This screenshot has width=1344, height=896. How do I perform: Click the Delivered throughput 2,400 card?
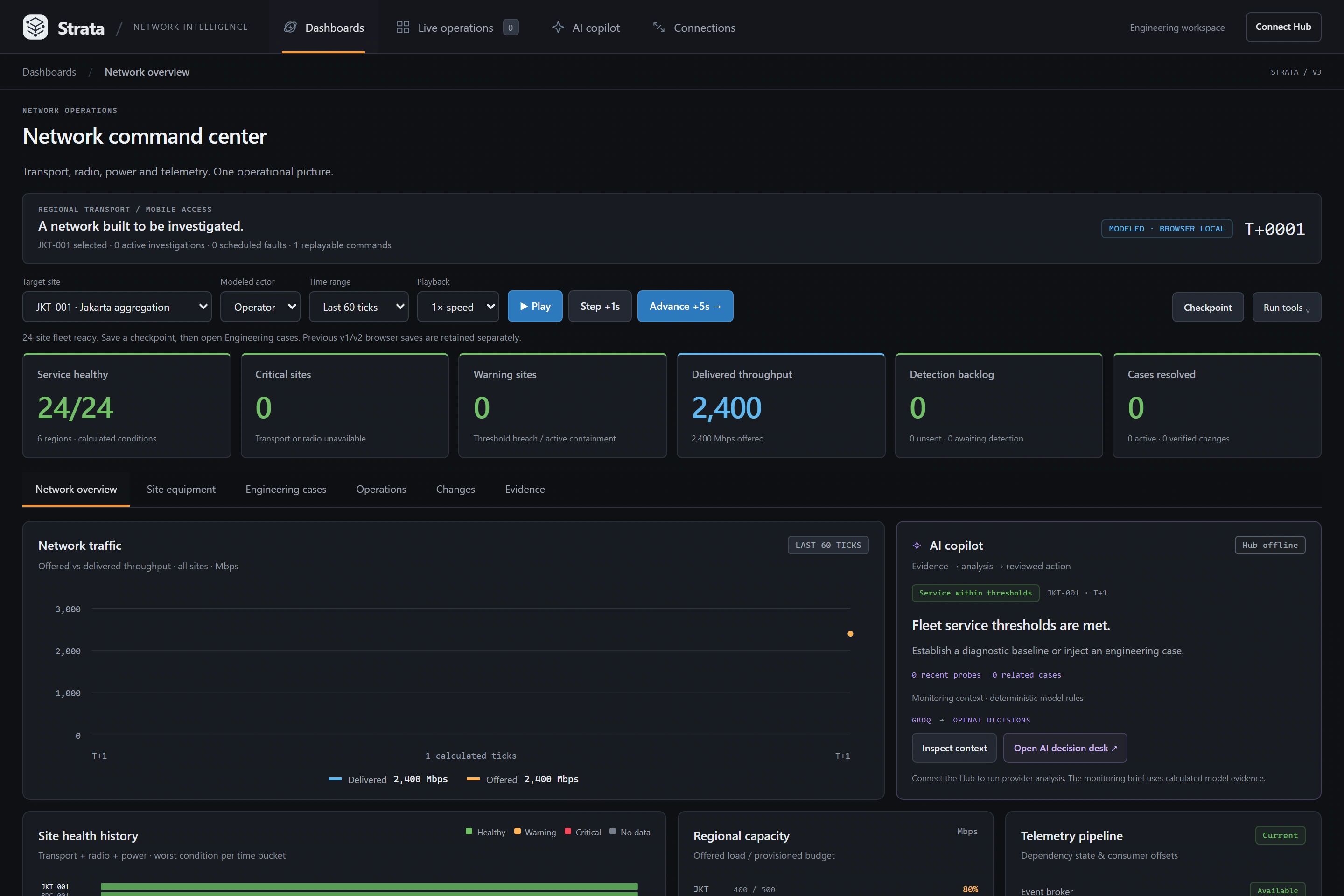tap(781, 406)
